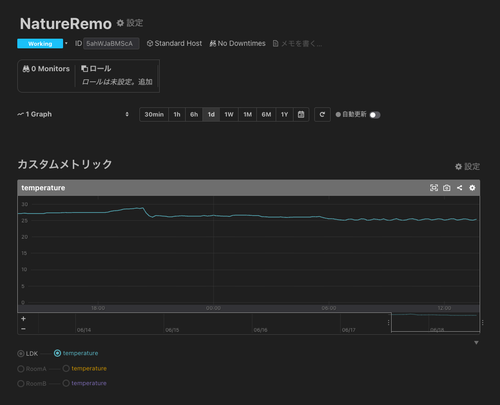500x405 pixels.
Task: Click the camera snapshot icon on temperature graph
Action: pos(447,188)
